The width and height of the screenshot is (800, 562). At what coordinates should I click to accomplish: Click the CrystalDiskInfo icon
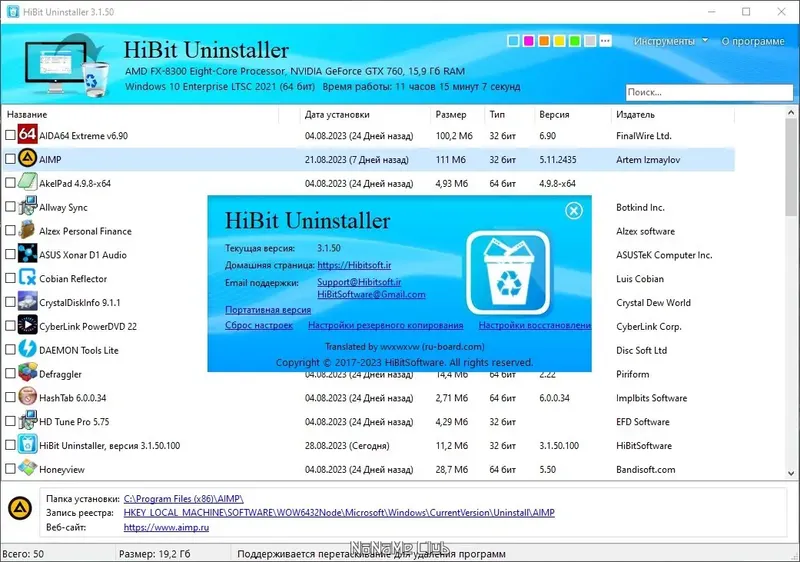[27, 302]
